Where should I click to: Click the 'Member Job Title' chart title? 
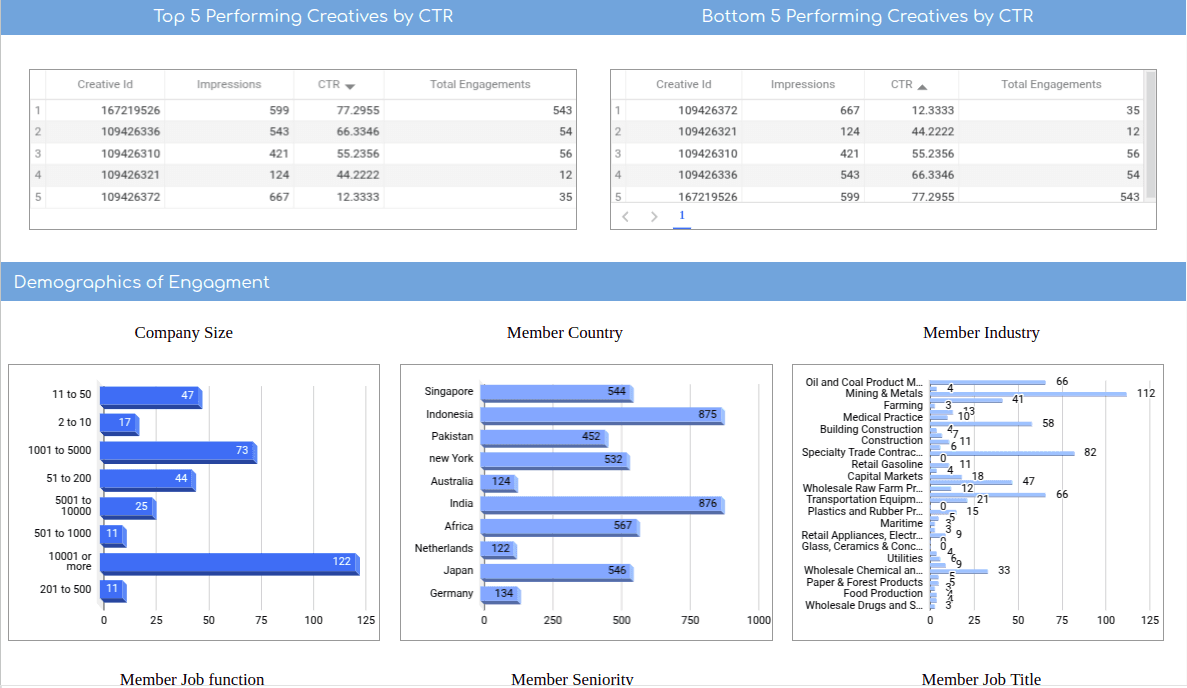(981, 679)
